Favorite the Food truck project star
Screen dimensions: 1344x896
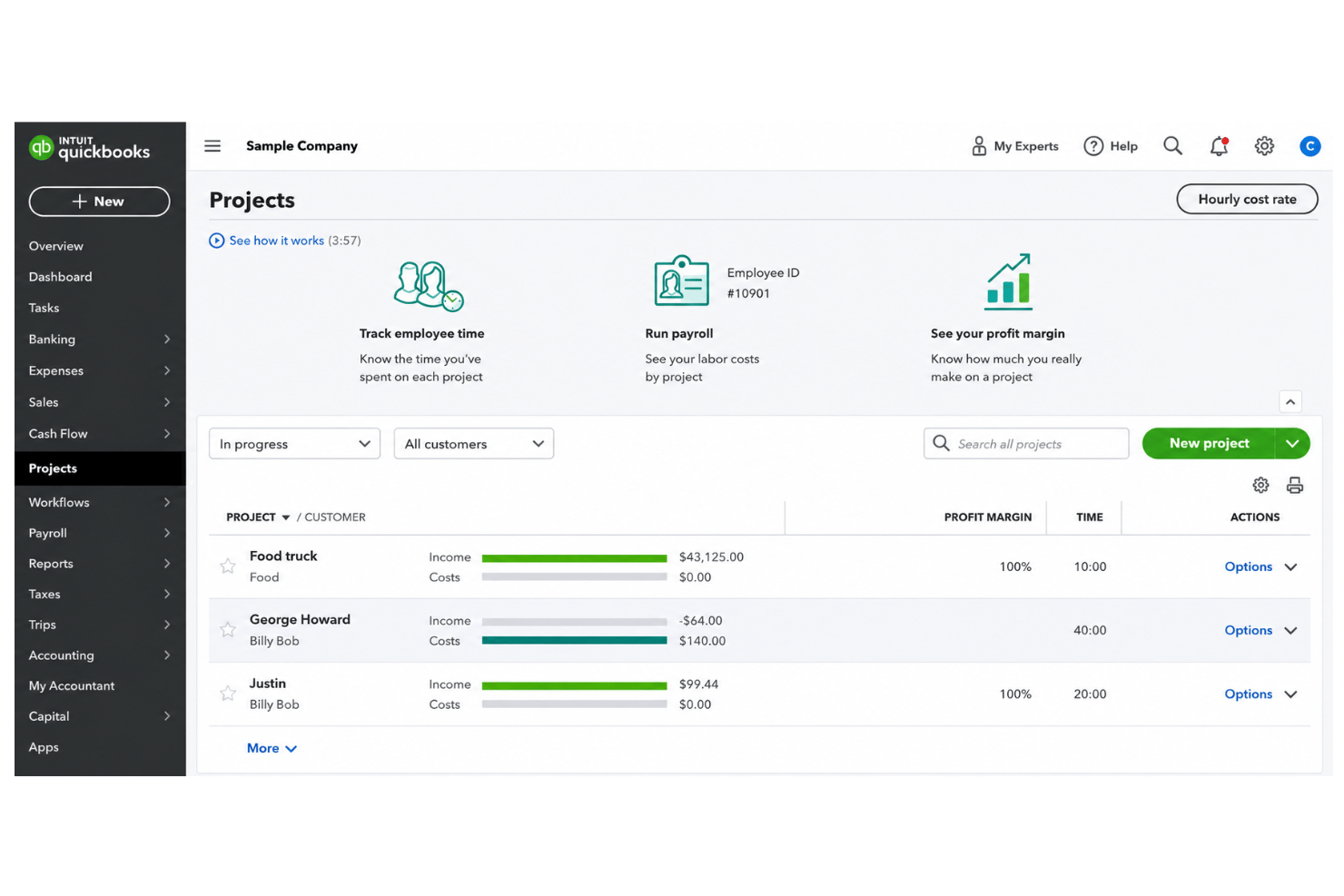pyautogui.click(x=228, y=566)
